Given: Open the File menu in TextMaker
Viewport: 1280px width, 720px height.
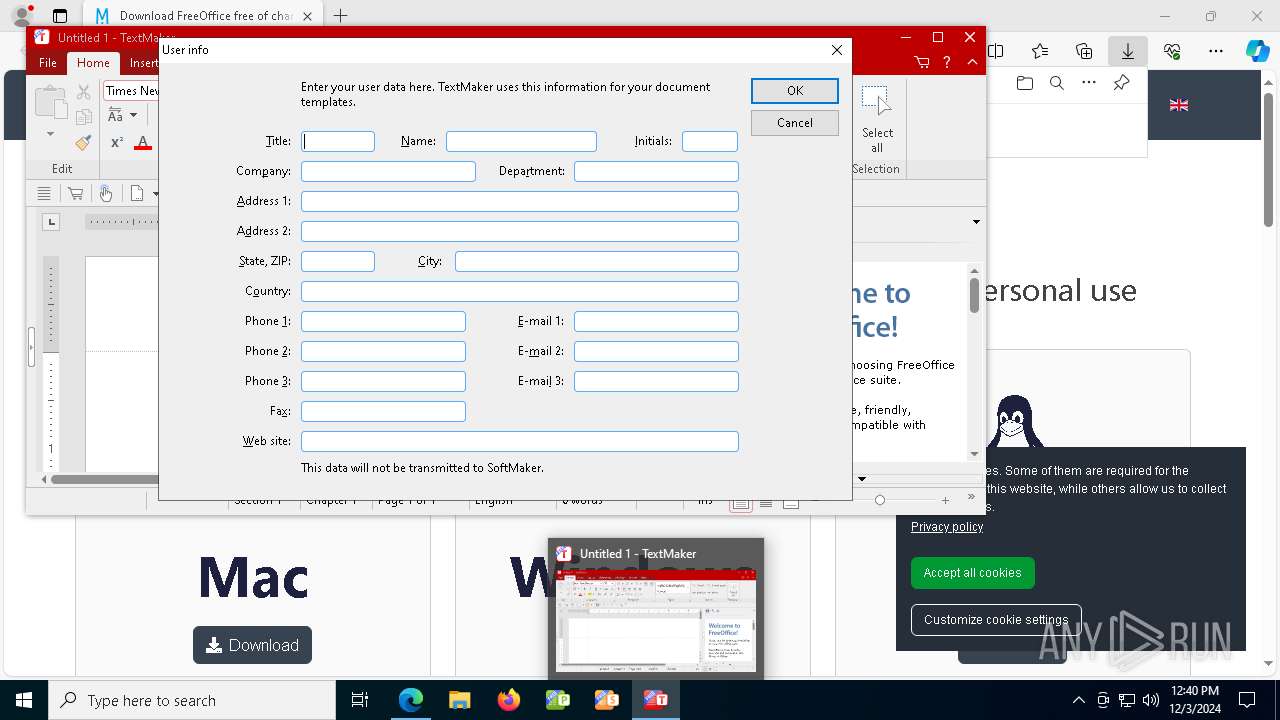Looking at the screenshot, I should point(47,62).
